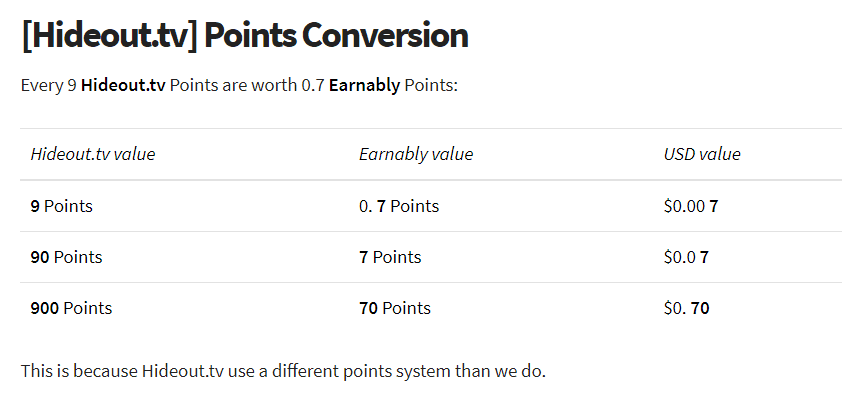The width and height of the screenshot is (842, 397).
Task: Click the Earnably value column header
Action: coord(416,154)
